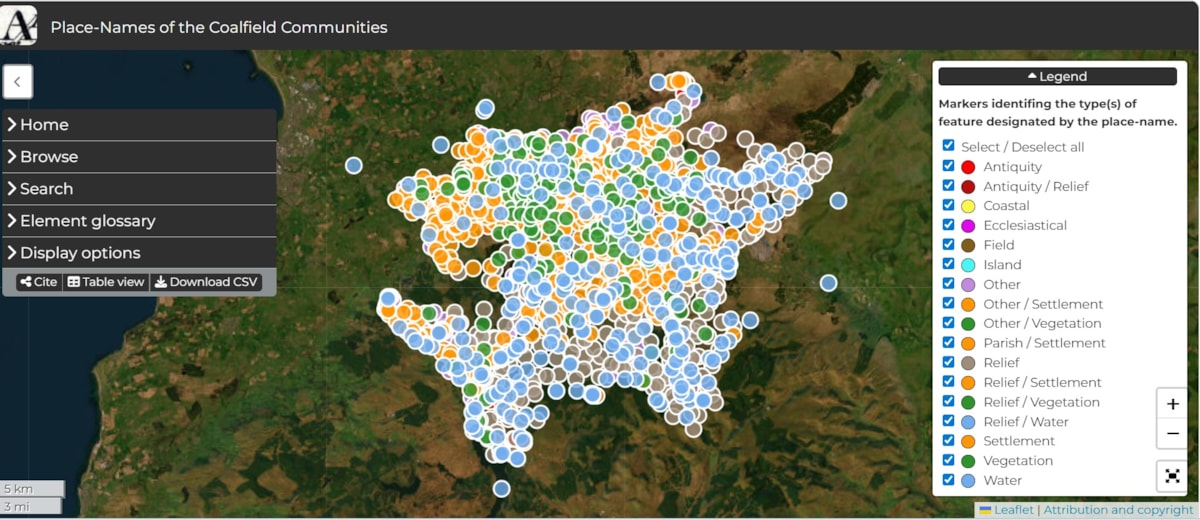Open the Leaflet link
The height and width of the screenshot is (520, 1200).
1005,510
